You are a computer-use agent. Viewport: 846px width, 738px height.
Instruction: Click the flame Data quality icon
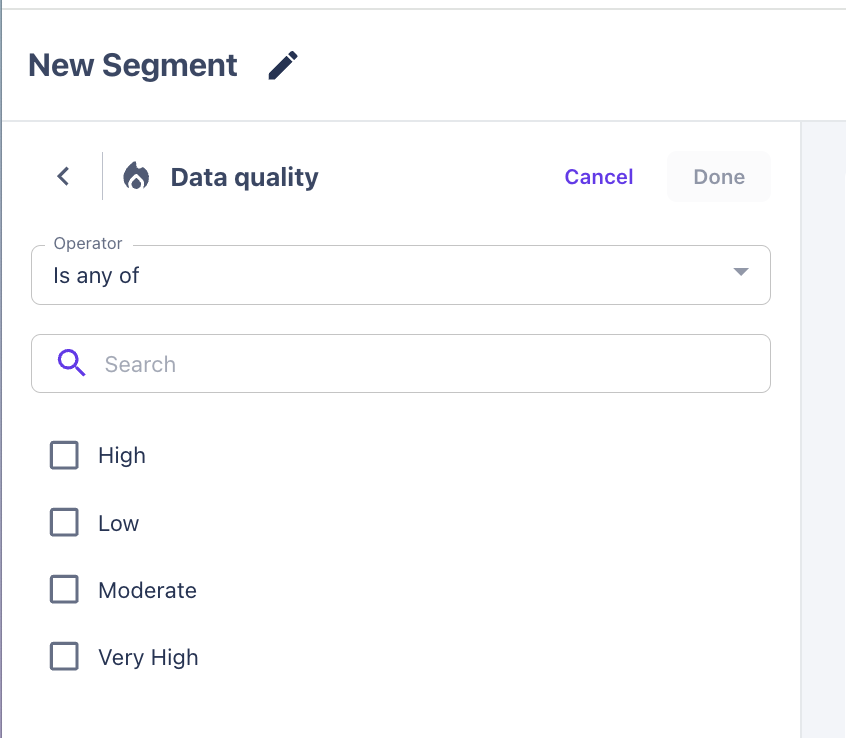(x=136, y=177)
